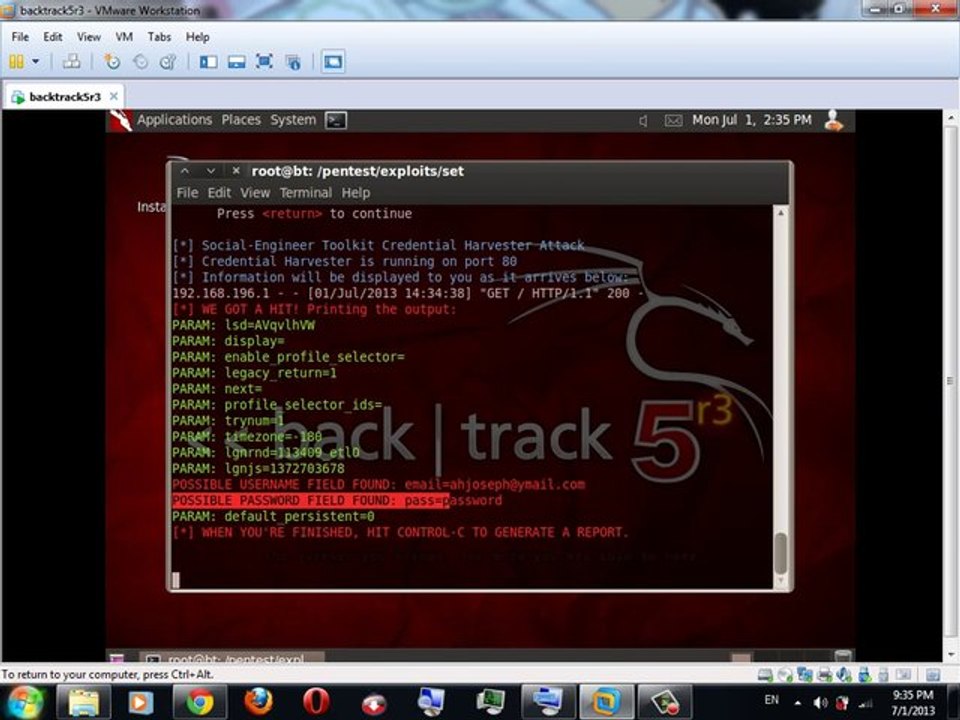Viewport: 960px width, 720px height.
Task: Open the Tabs menu
Action: (x=159, y=37)
